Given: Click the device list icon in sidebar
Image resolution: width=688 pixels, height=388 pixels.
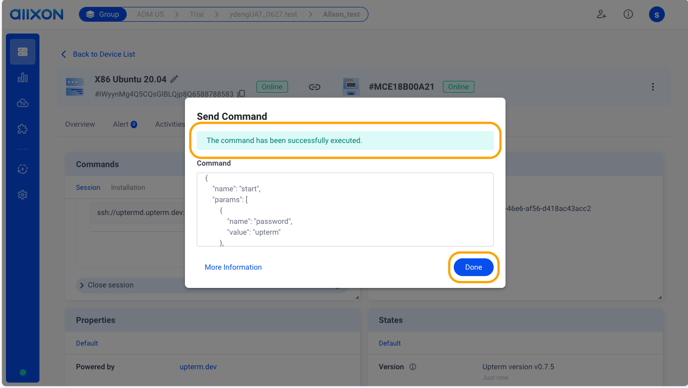Looking at the screenshot, I should (x=23, y=52).
